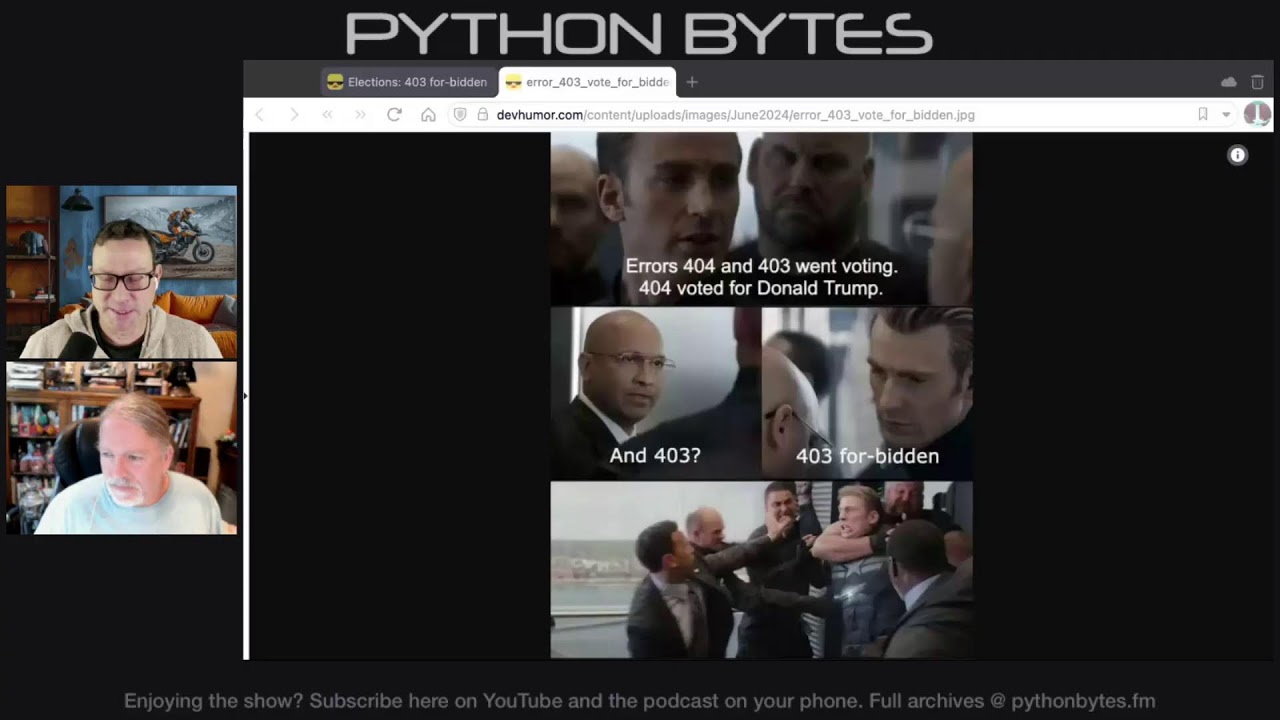
Task: Select the bottom guest webcam feed
Action: (122, 448)
